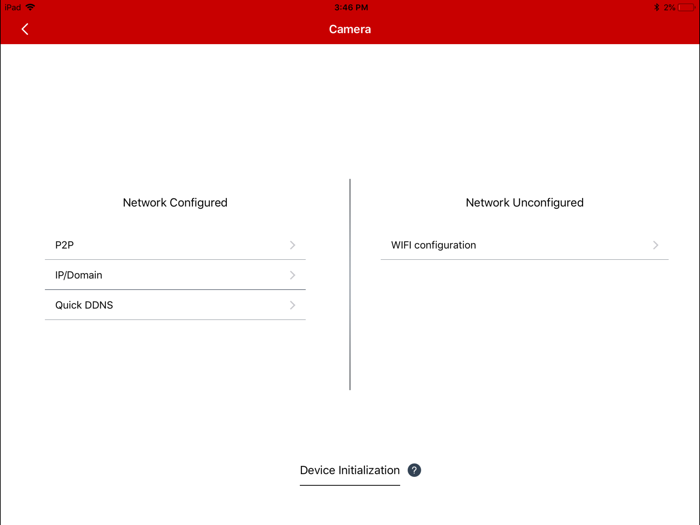Tap the Device Initialization link
The width and height of the screenshot is (700, 525).
(x=350, y=470)
